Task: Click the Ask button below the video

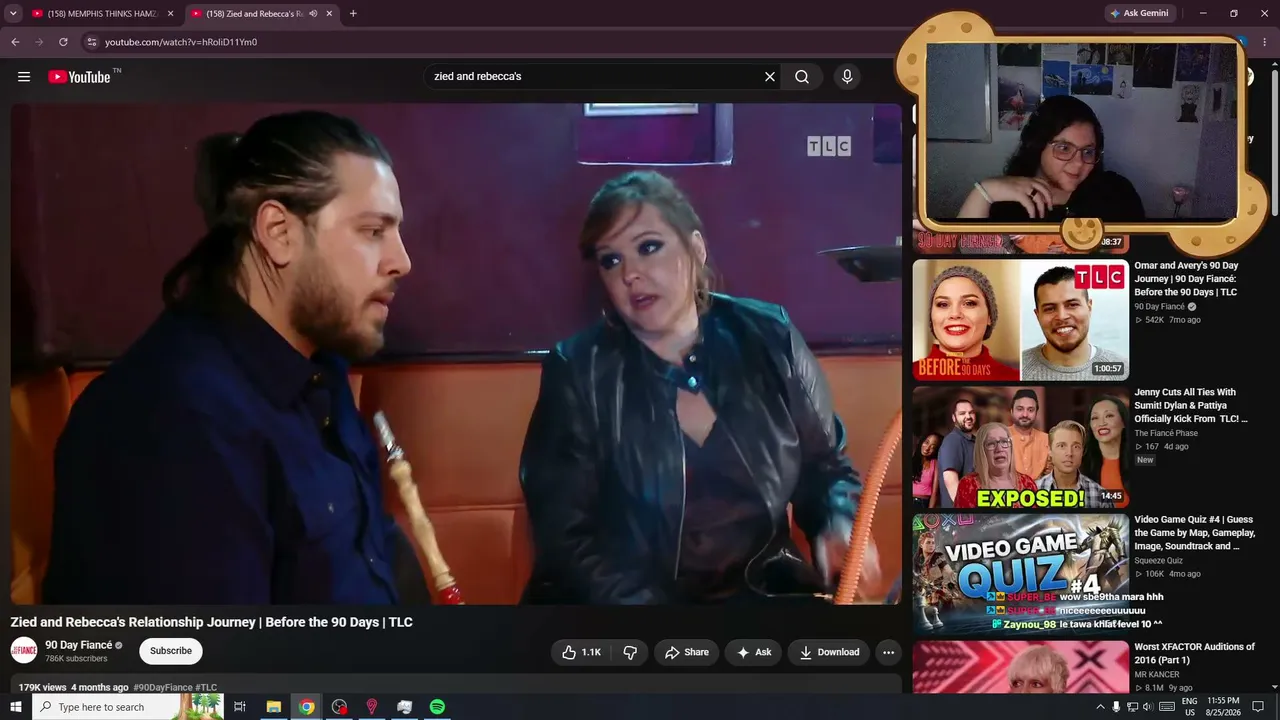Action: (x=754, y=652)
